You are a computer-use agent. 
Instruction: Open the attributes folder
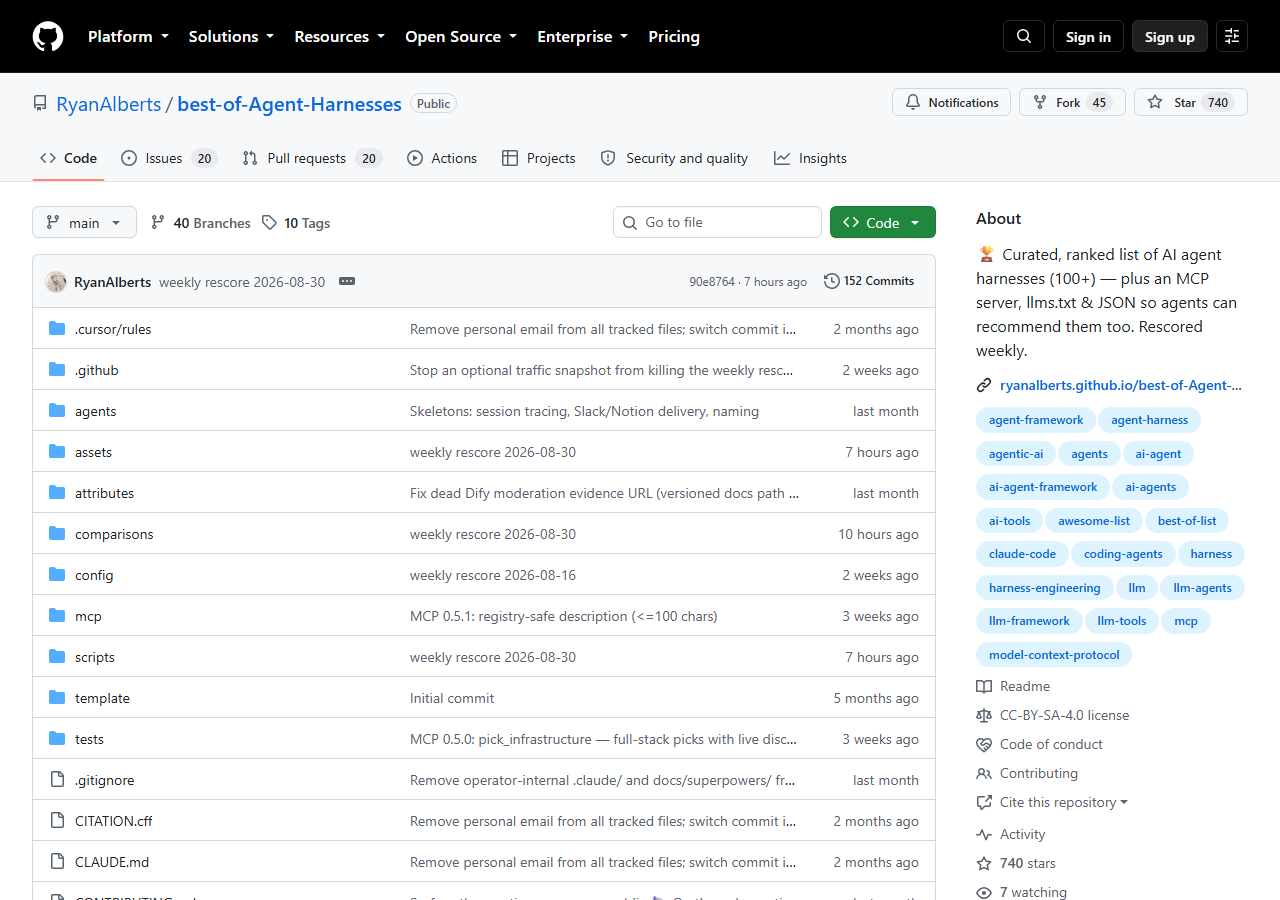point(104,493)
